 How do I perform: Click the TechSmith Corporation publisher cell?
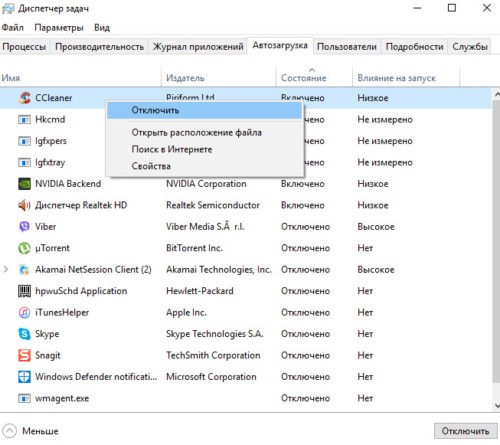click(x=213, y=355)
